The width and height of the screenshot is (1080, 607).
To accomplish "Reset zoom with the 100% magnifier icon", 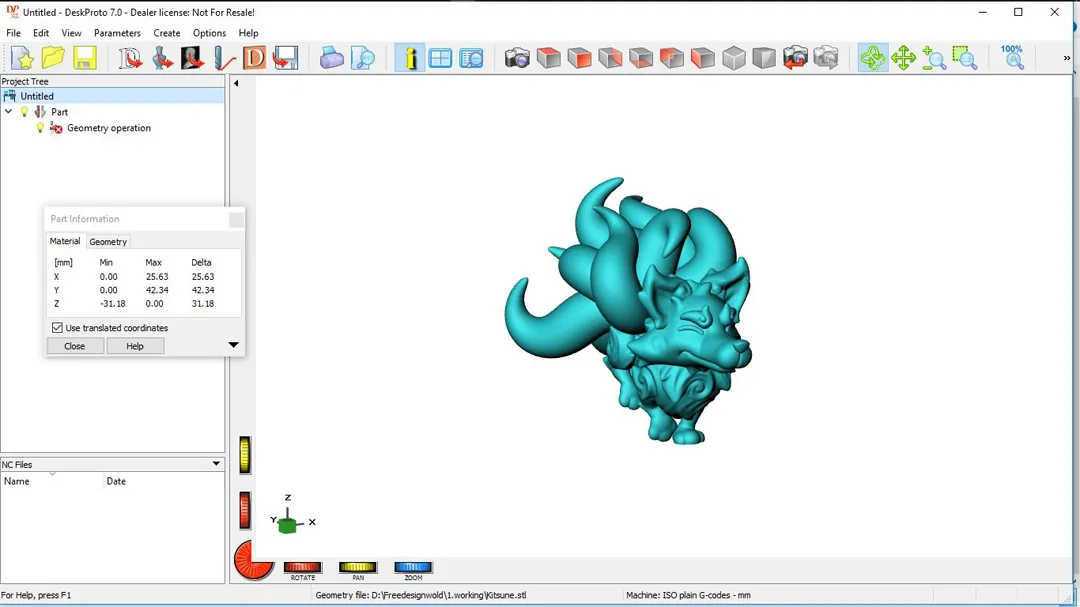I will click(1012, 58).
